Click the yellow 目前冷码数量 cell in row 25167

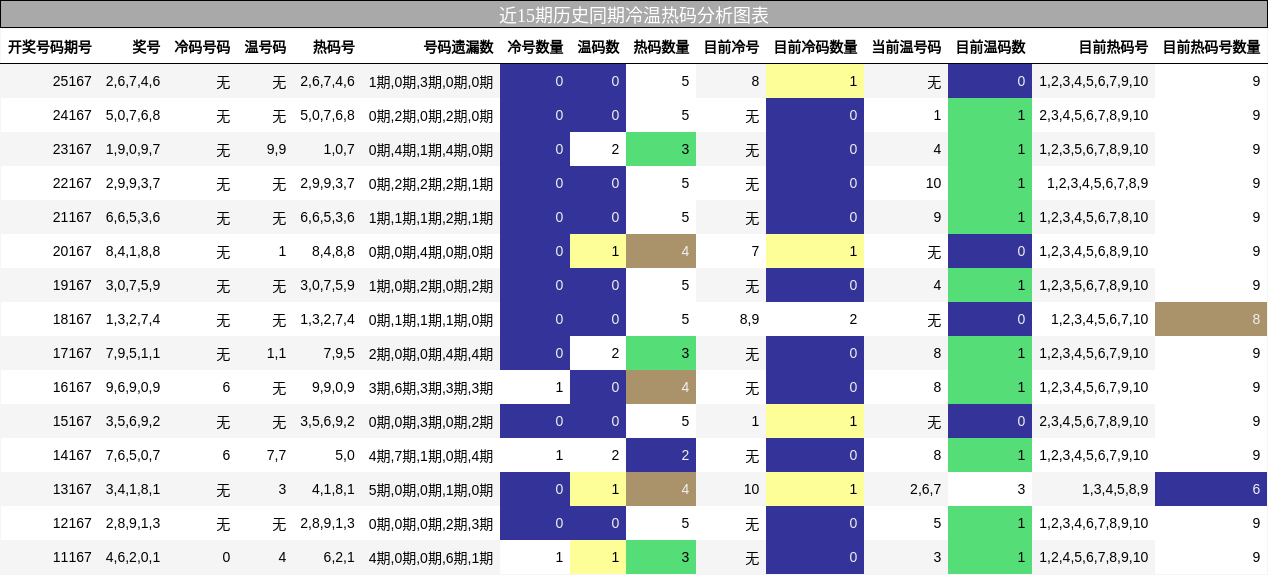(815, 81)
